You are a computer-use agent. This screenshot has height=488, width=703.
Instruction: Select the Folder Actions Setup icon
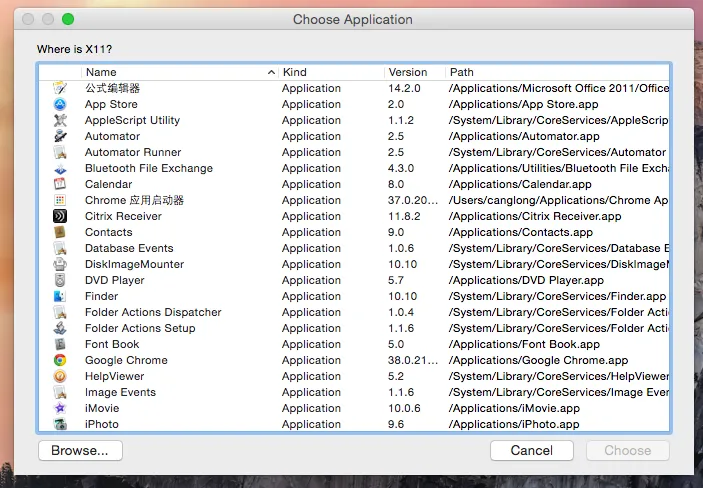[60, 328]
